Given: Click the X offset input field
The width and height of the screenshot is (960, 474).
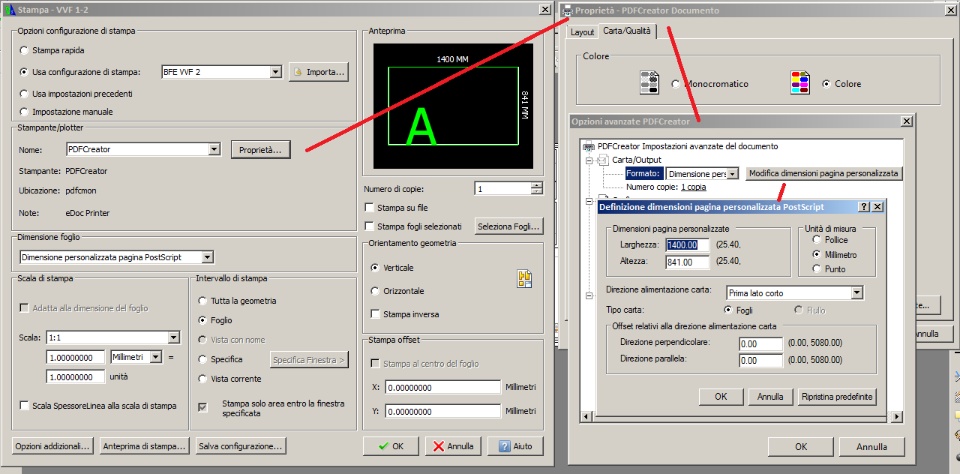Looking at the screenshot, I should pos(443,388).
